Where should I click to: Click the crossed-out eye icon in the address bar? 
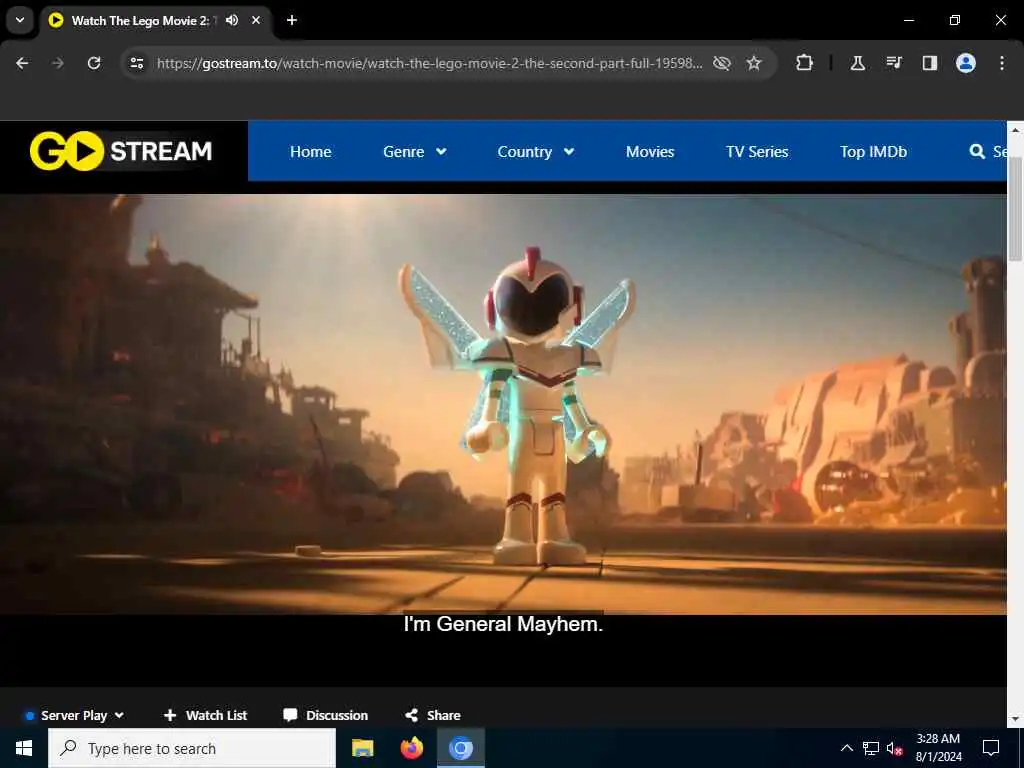pos(722,63)
